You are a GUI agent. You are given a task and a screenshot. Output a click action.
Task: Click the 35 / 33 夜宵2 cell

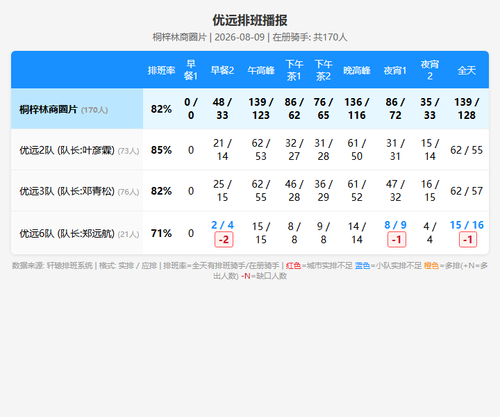coord(430,109)
